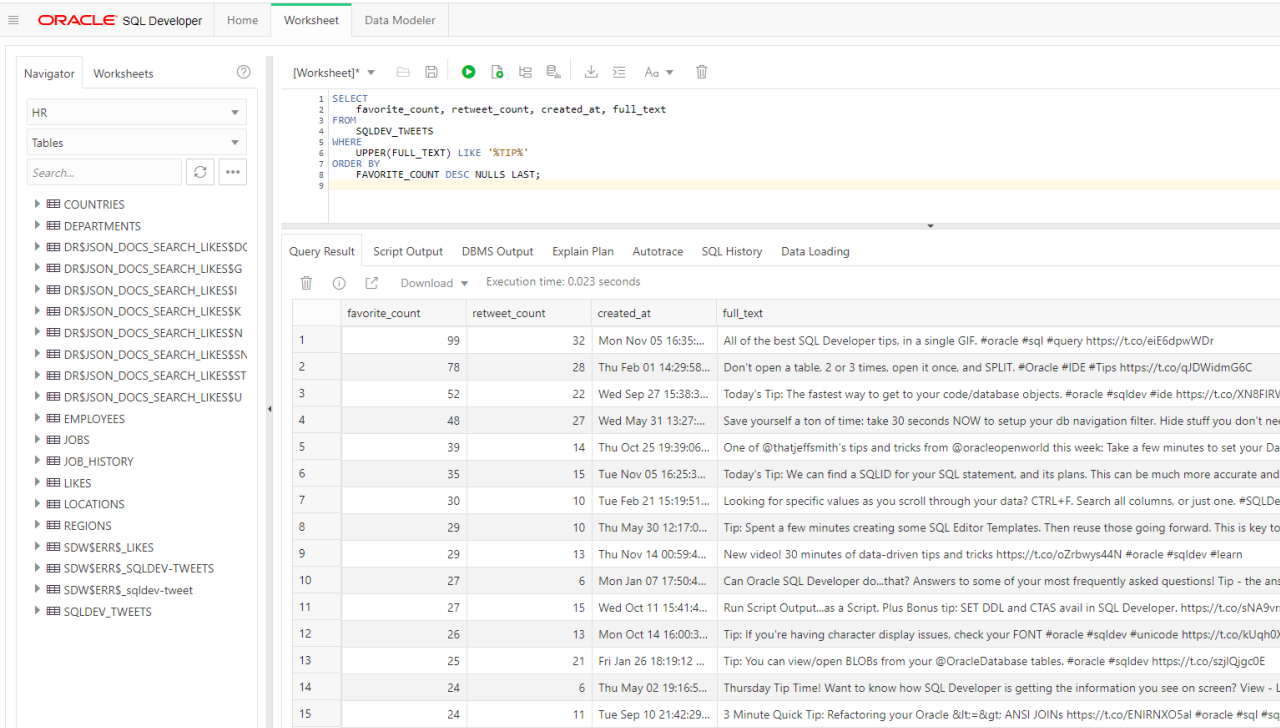Save the worksheet with the disk icon

(x=431, y=72)
